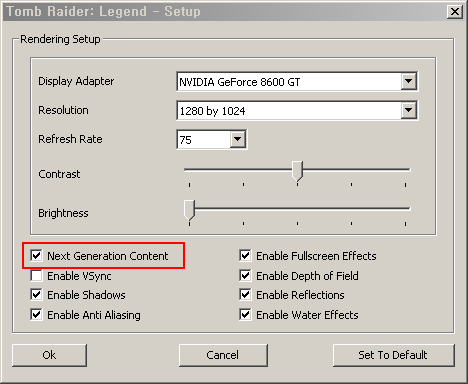Click the Contrast label

59,174
